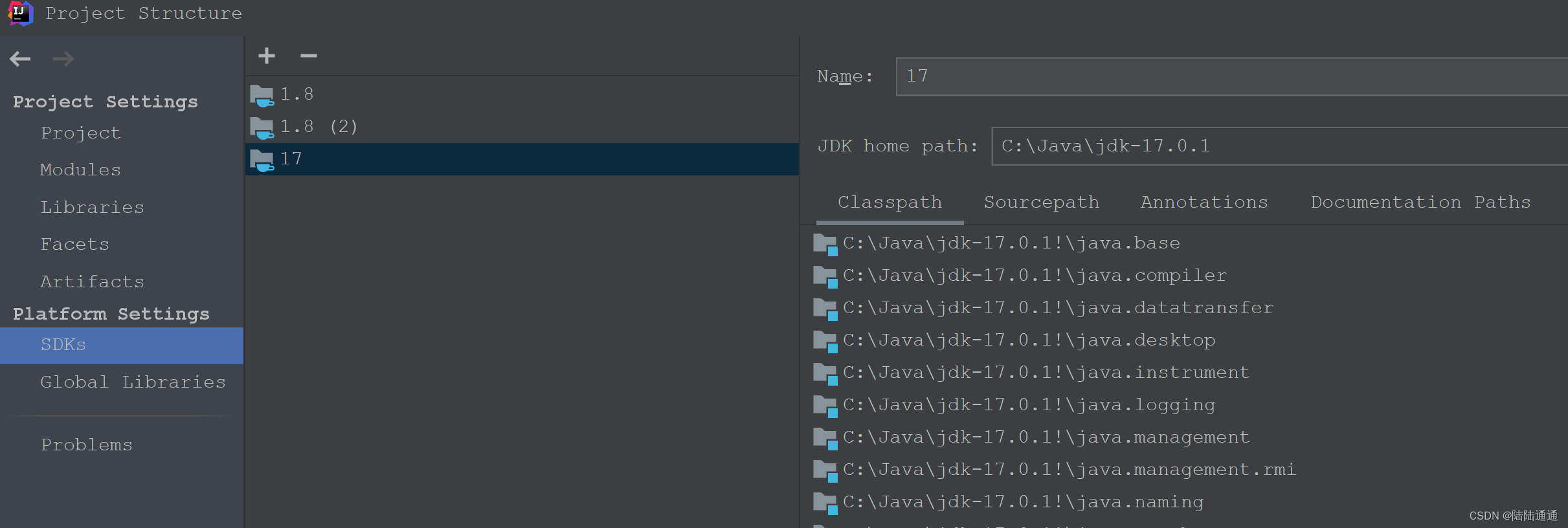Viewport: 1568px width, 528px height.
Task: Open the Problems page
Action: [x=87, y=445]
